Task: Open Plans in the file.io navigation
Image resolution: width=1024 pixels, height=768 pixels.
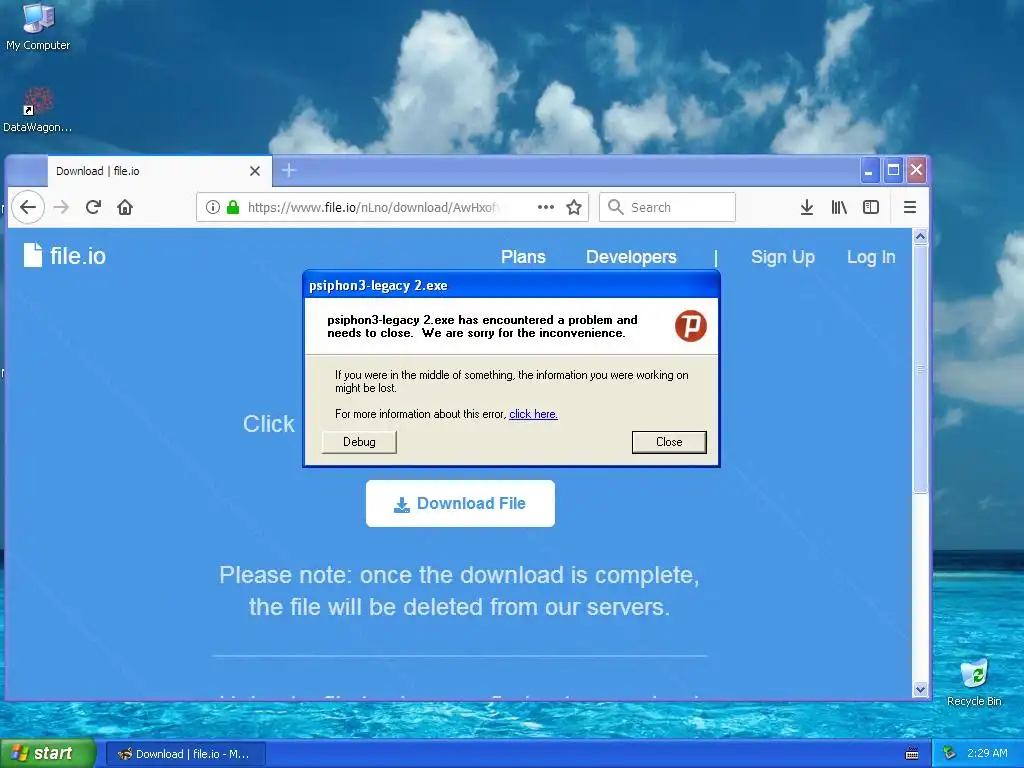Action: [x=523, y=257]
